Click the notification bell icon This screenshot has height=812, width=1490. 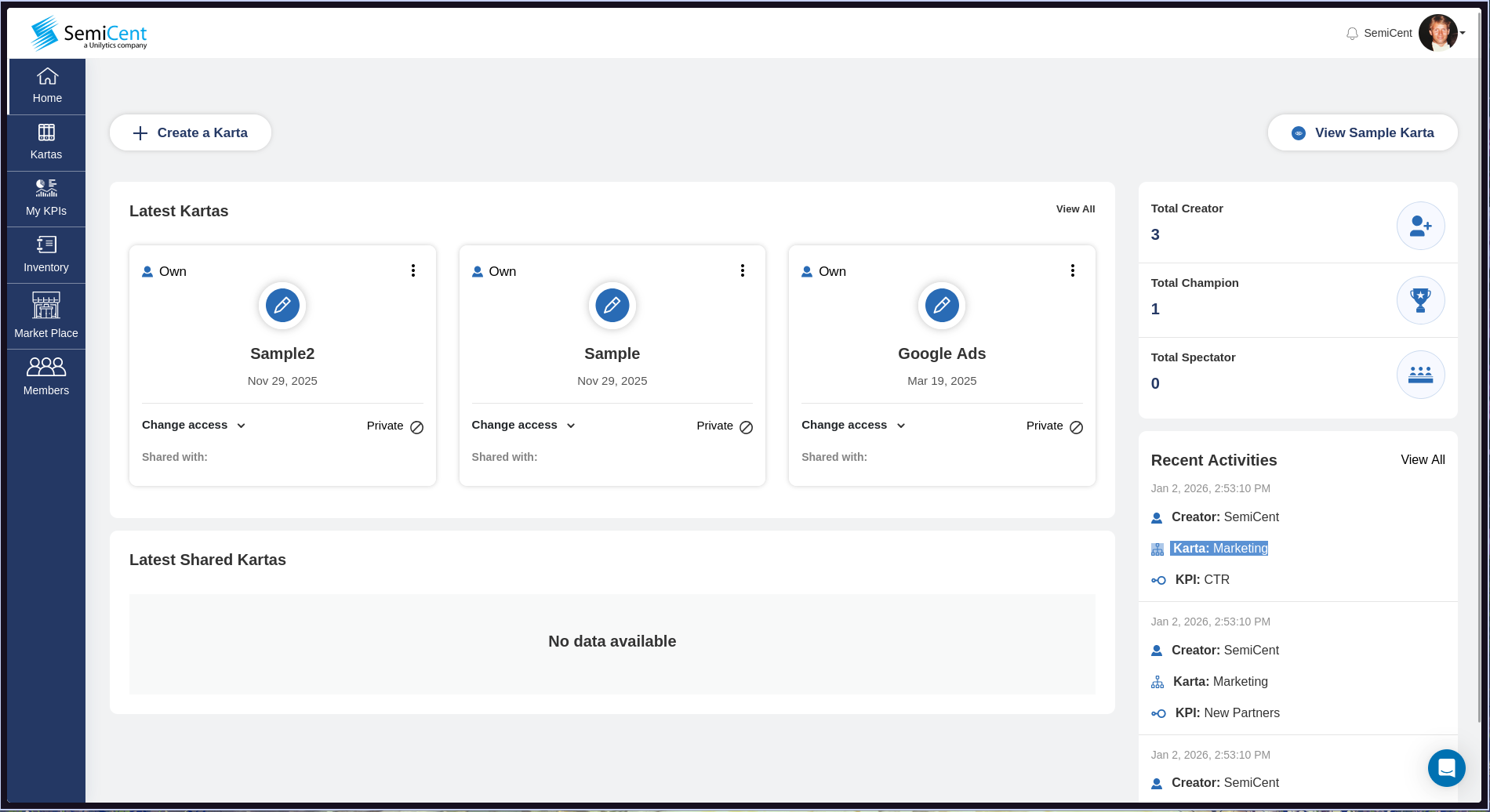point(1352,33)
